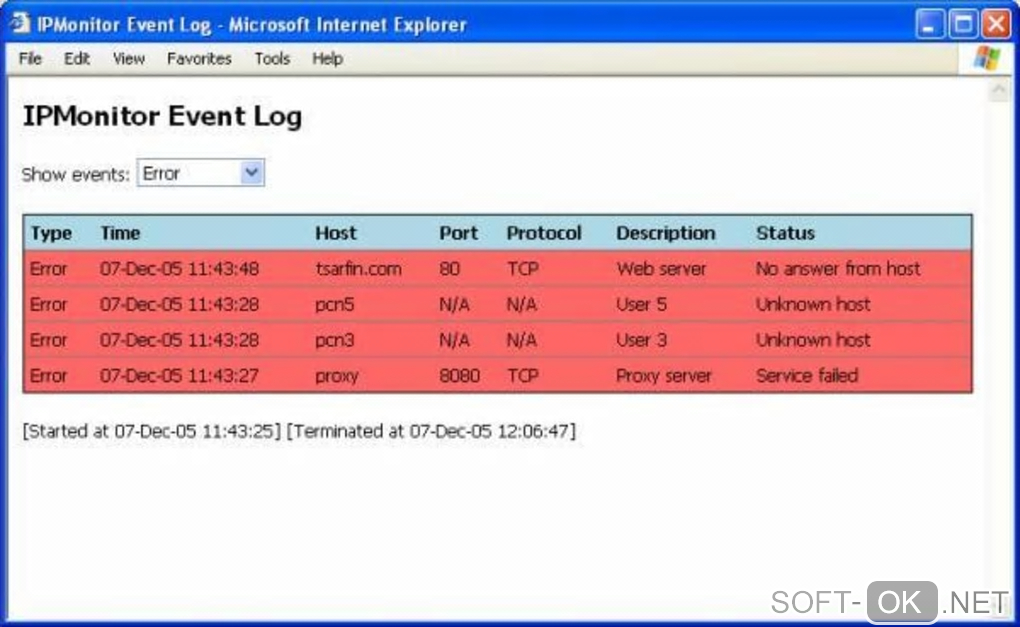Click the Internet Explorer page icon in title bar
1020x627 pixels.
coord(20,24)
